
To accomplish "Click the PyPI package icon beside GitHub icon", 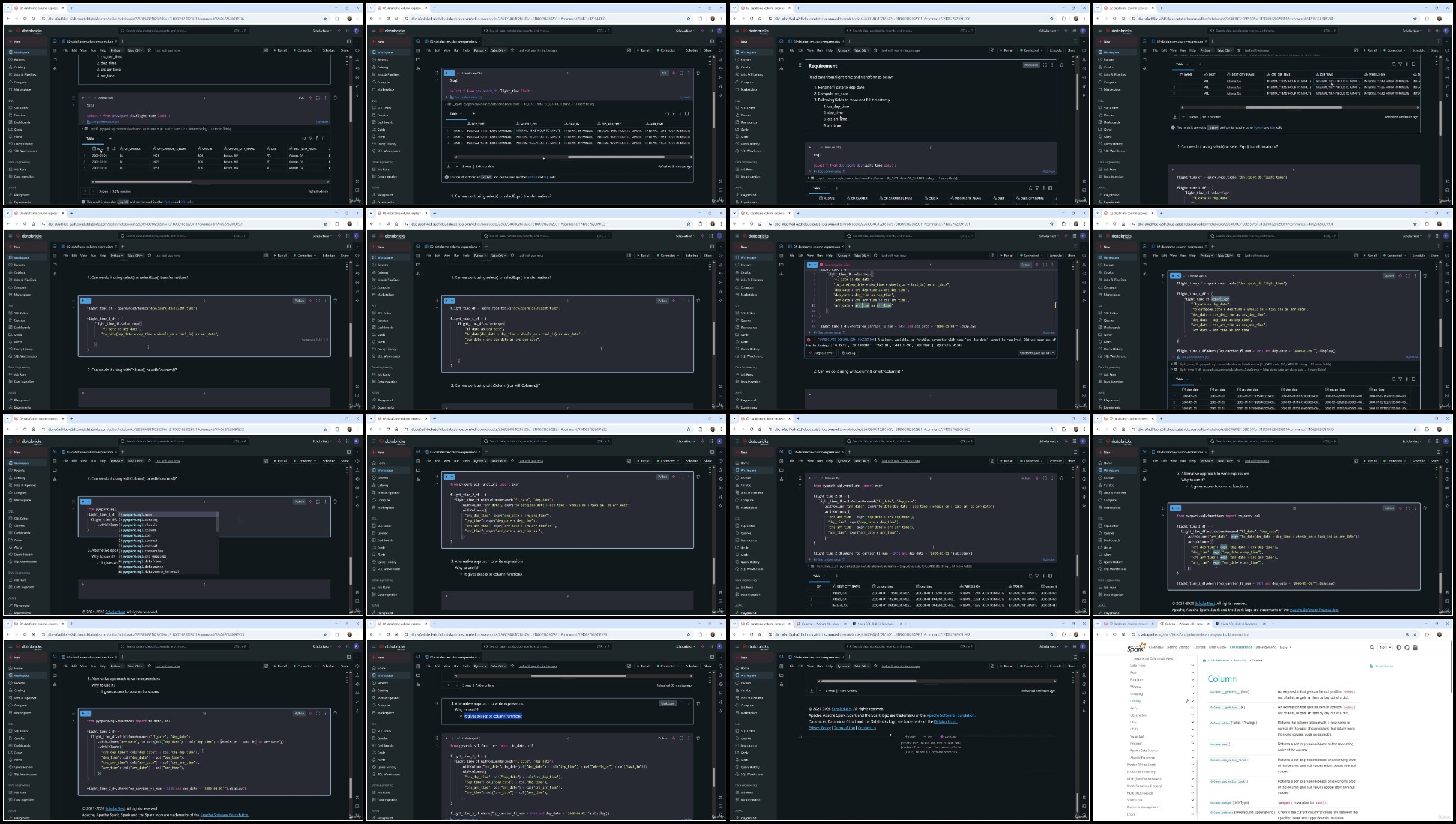I will coord(1415,648).
